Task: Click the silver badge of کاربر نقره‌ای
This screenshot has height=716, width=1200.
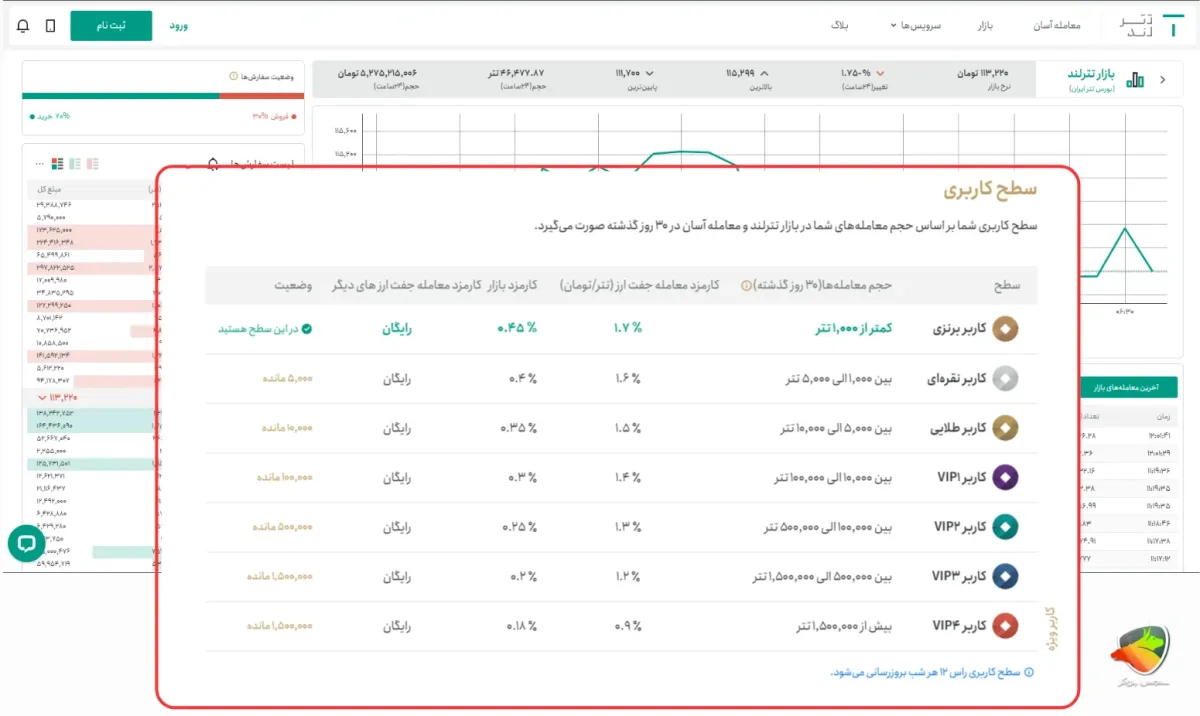Action: coord(1005,378)
